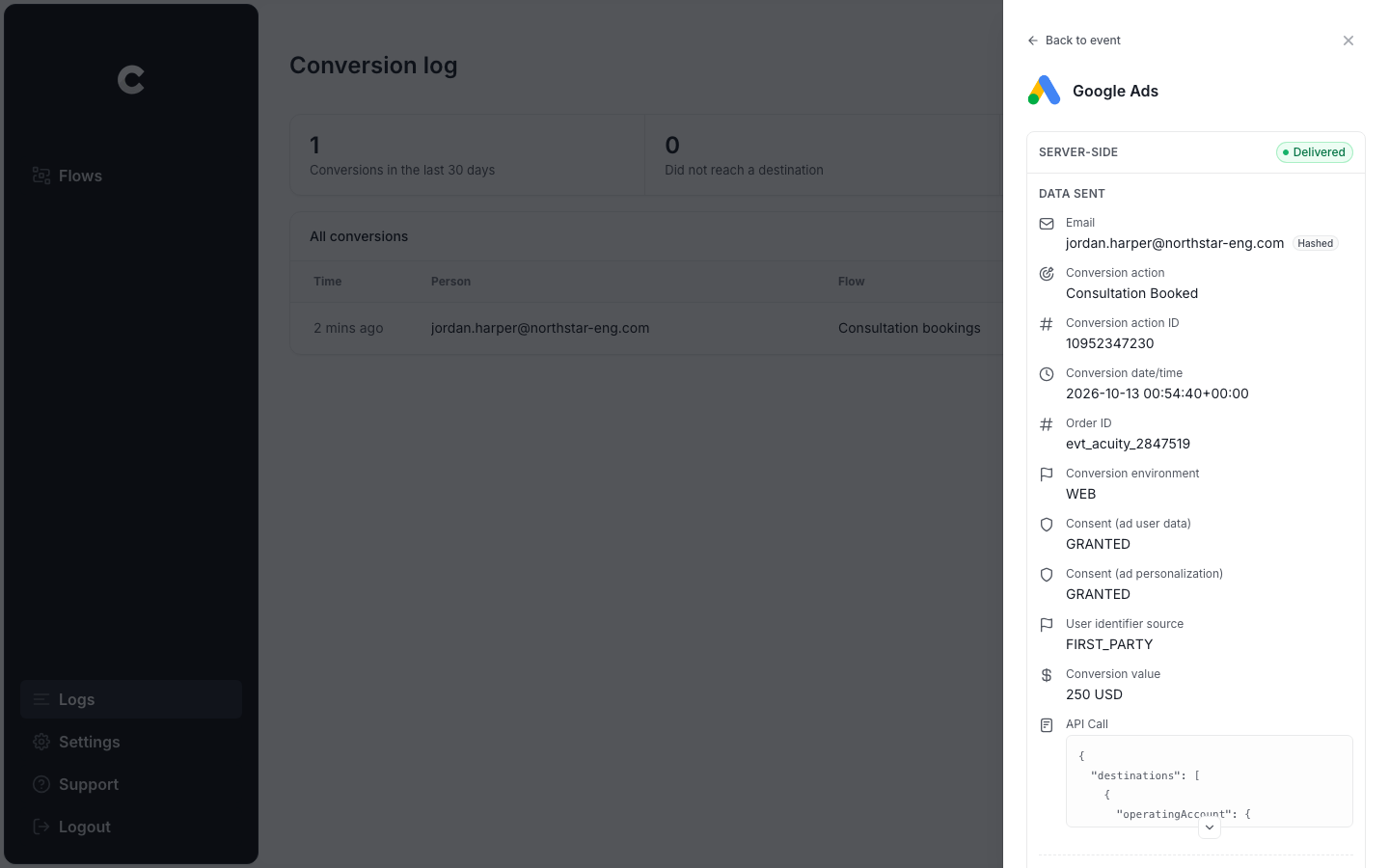Expand the API Call code block

point(1210,827)
